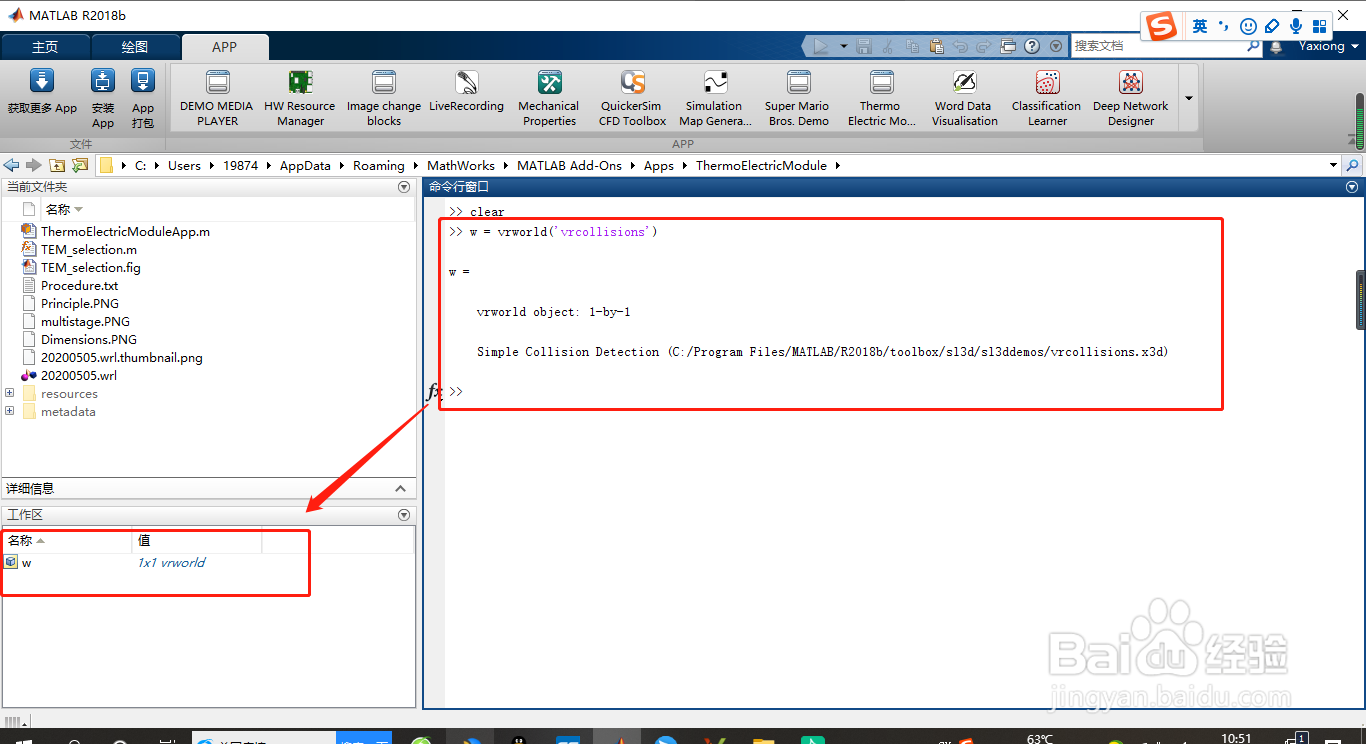Click the 搜索文档 search documentation field
Screen dimensions: 1366x744
(1158, 46)
